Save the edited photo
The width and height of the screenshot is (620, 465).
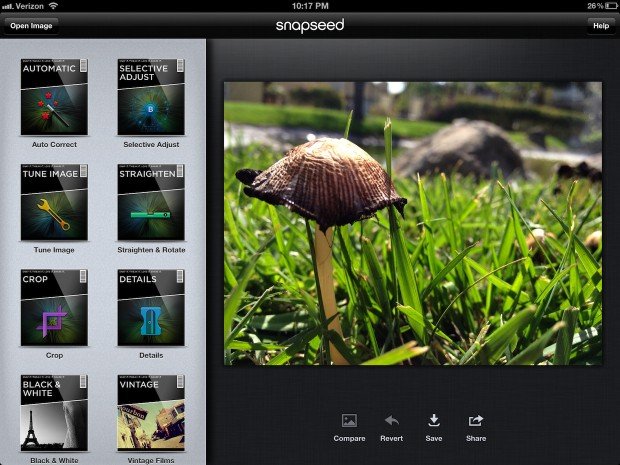point(434,426)
